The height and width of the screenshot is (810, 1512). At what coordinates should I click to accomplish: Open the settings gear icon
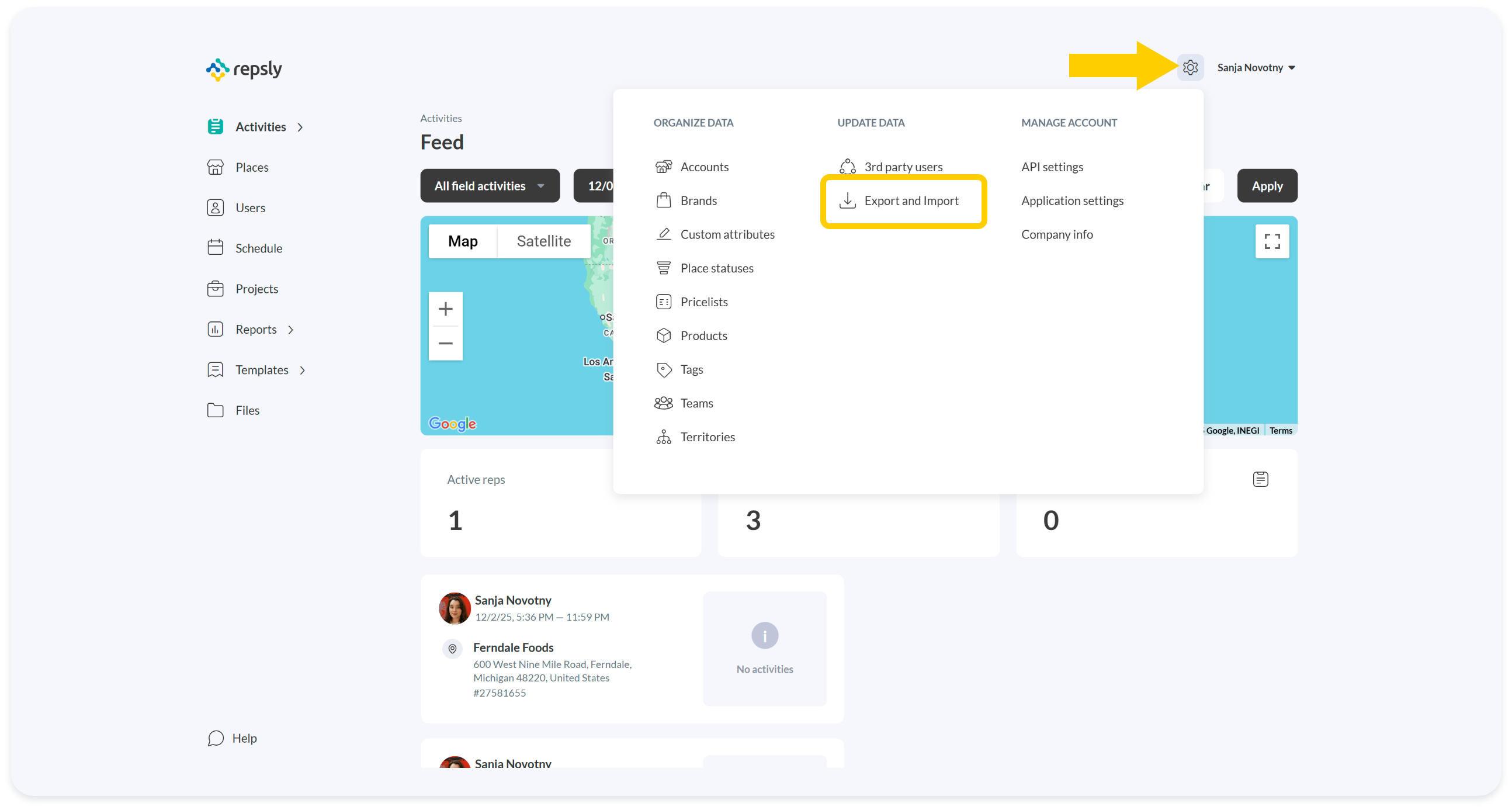click(1190, 68)
